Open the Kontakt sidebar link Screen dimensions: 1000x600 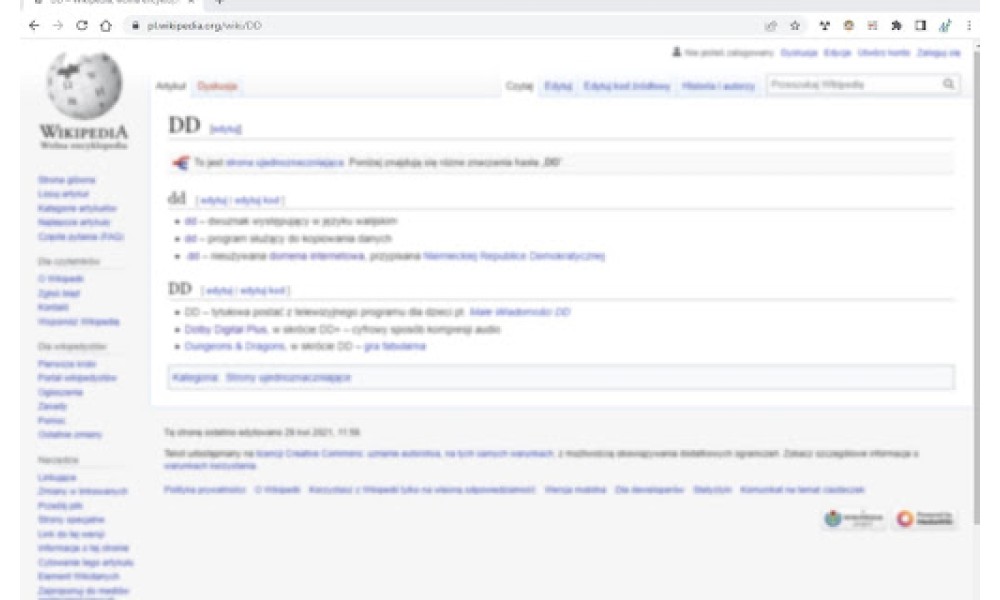[x=53, y=307]
